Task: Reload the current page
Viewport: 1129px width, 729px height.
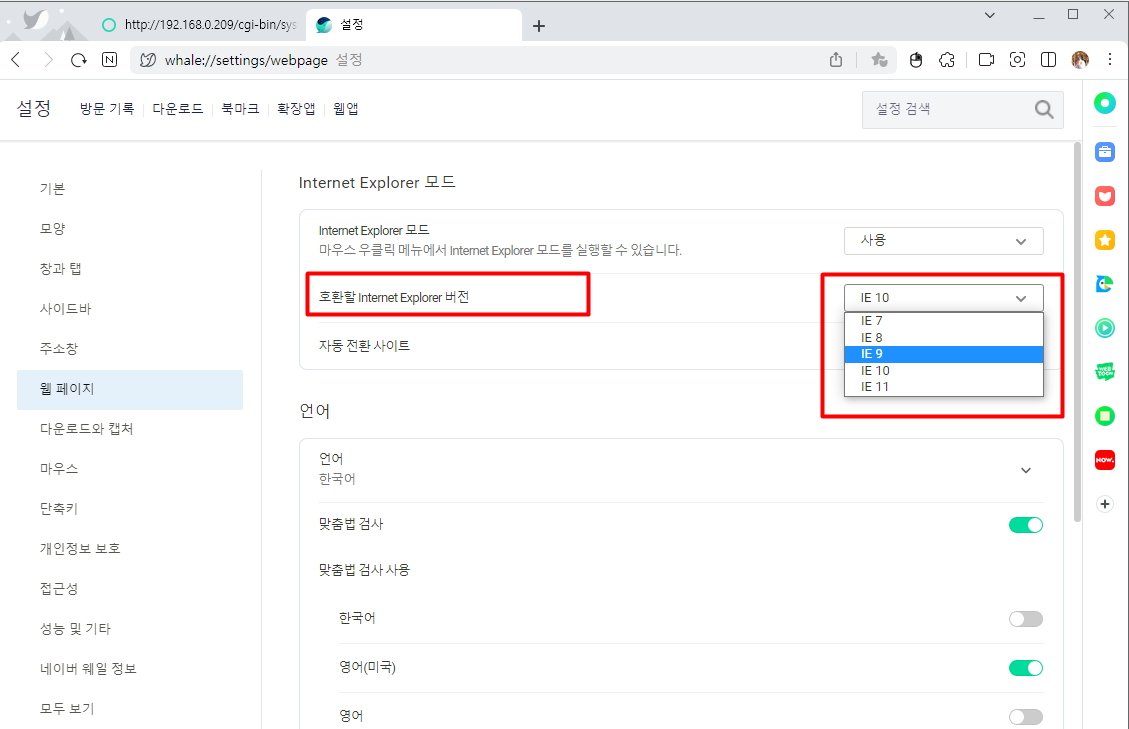Action: [x=78, y=60]
